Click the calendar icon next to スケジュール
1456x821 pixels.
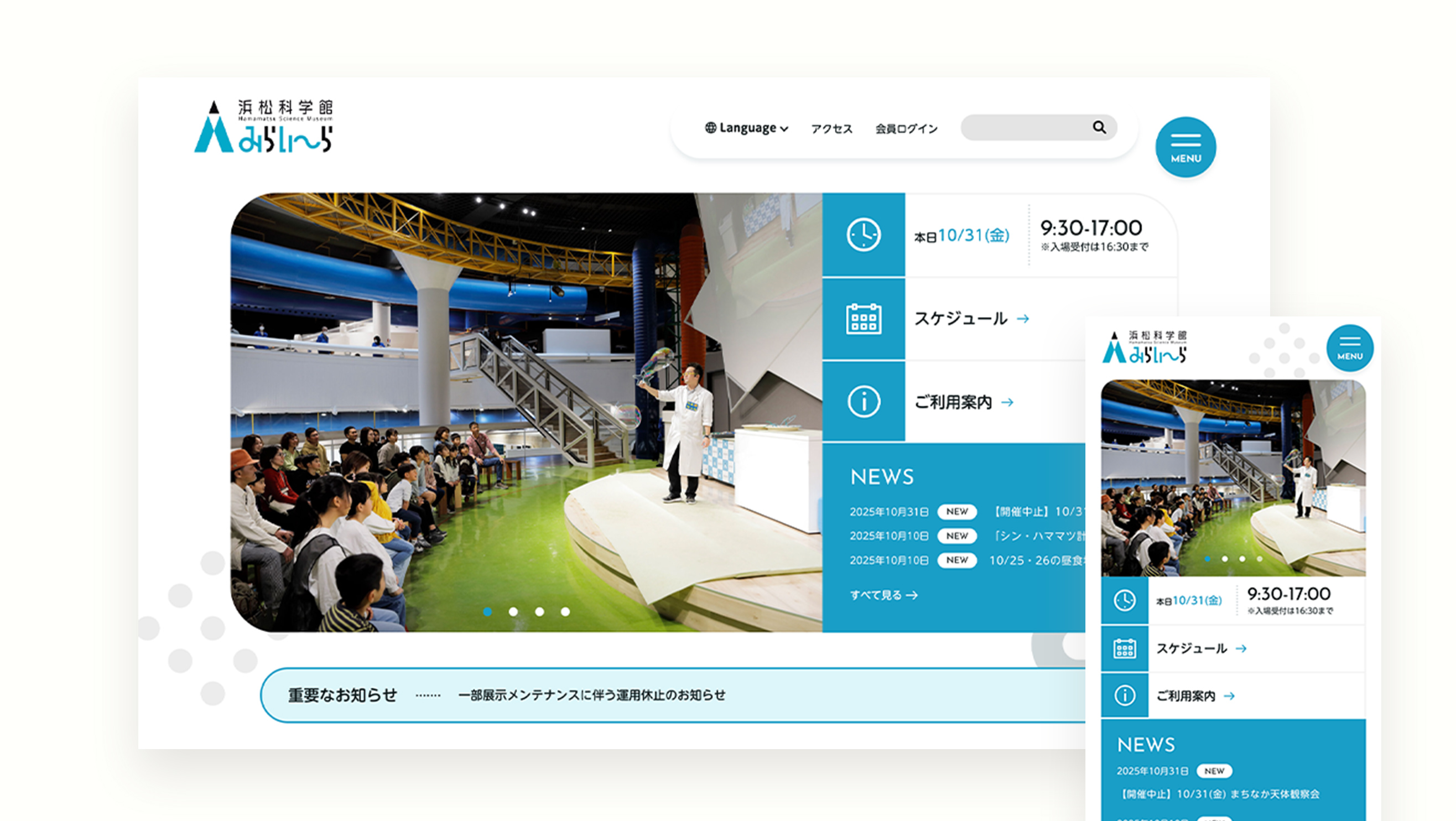point(863,319)
